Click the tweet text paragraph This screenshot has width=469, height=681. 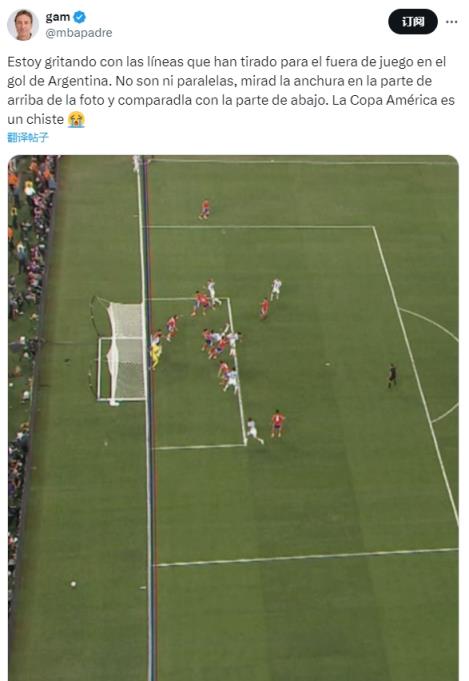pyautogui.click(x=231, y=90)
